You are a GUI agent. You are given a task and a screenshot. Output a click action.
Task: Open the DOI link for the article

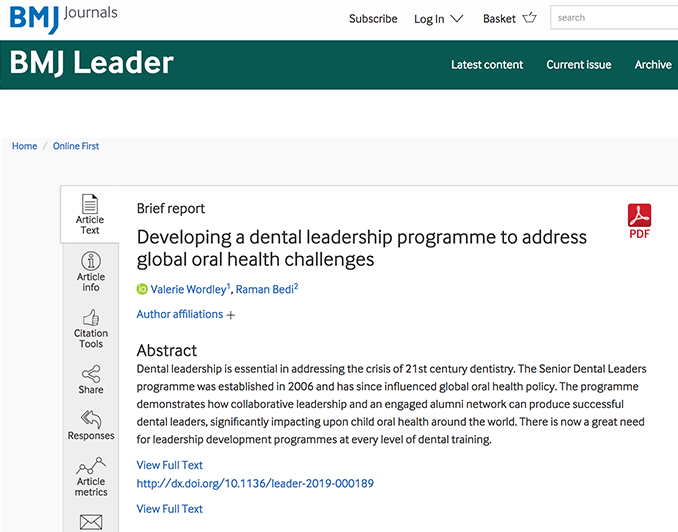point(255,484)
